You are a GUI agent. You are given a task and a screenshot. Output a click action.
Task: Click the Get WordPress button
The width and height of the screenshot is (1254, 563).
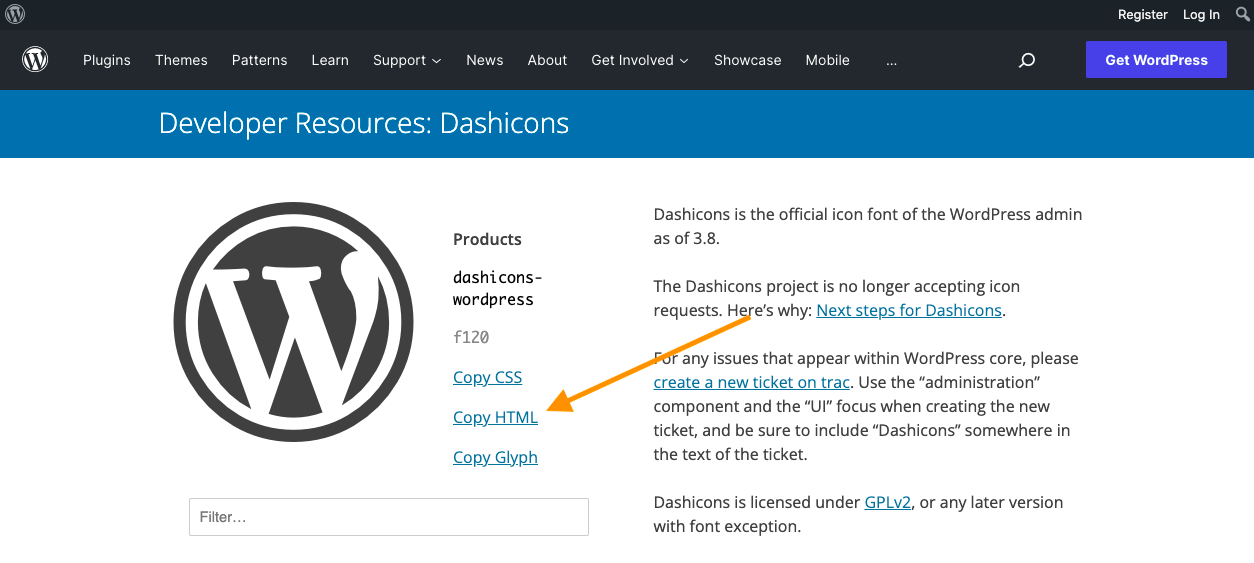(1156, 60)
